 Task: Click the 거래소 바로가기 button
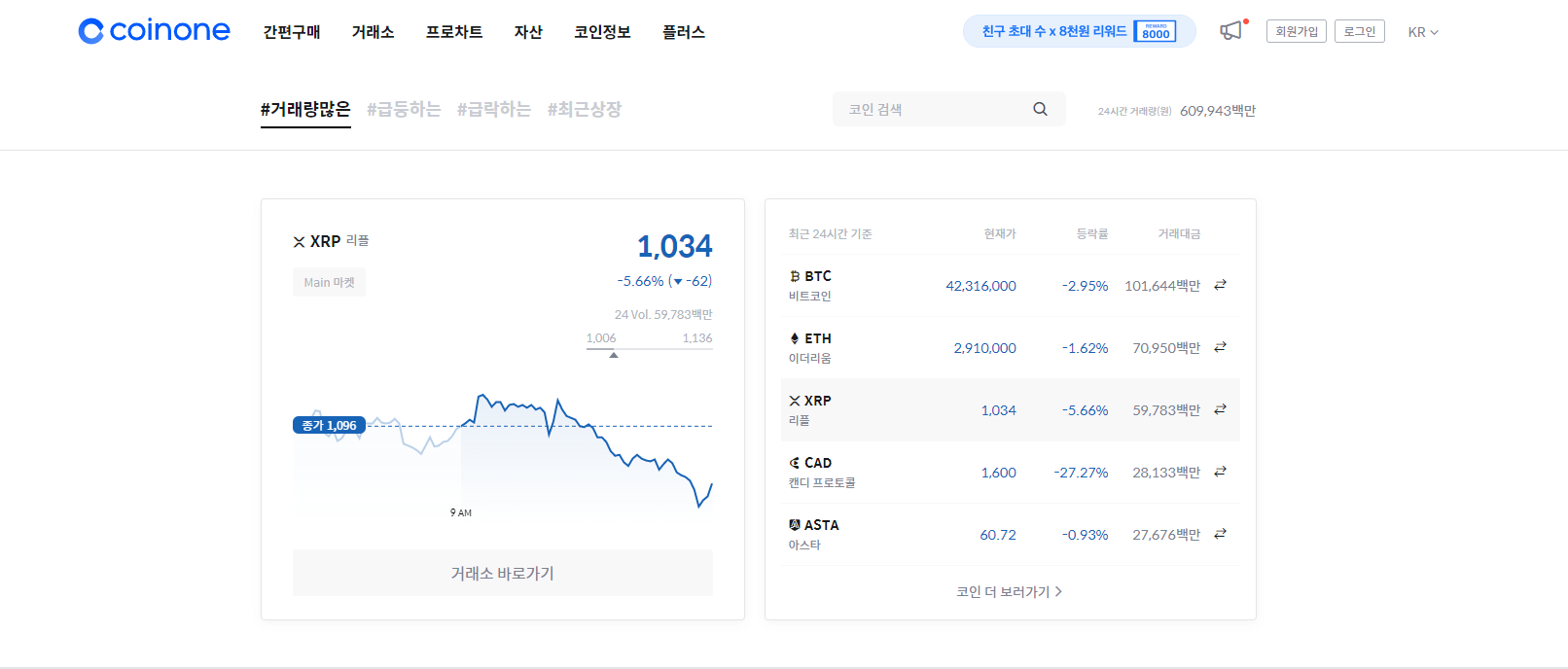click(x=503, y=573)
